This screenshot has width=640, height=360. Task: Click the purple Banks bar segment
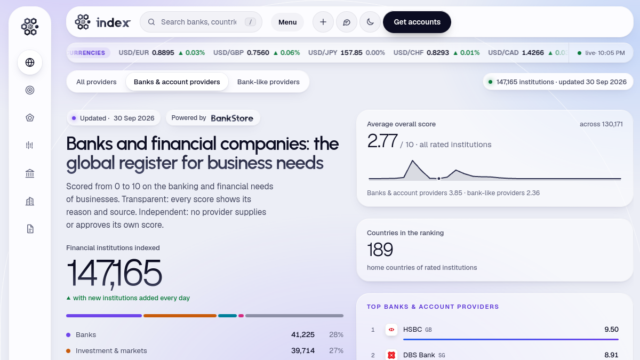[x=104, y=316]
